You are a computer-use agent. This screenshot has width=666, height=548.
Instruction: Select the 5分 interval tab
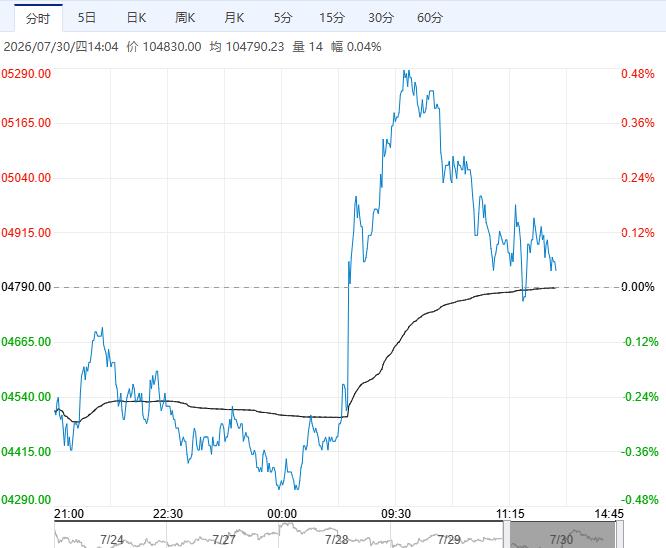pyautogui.click(x=283, y=18)
